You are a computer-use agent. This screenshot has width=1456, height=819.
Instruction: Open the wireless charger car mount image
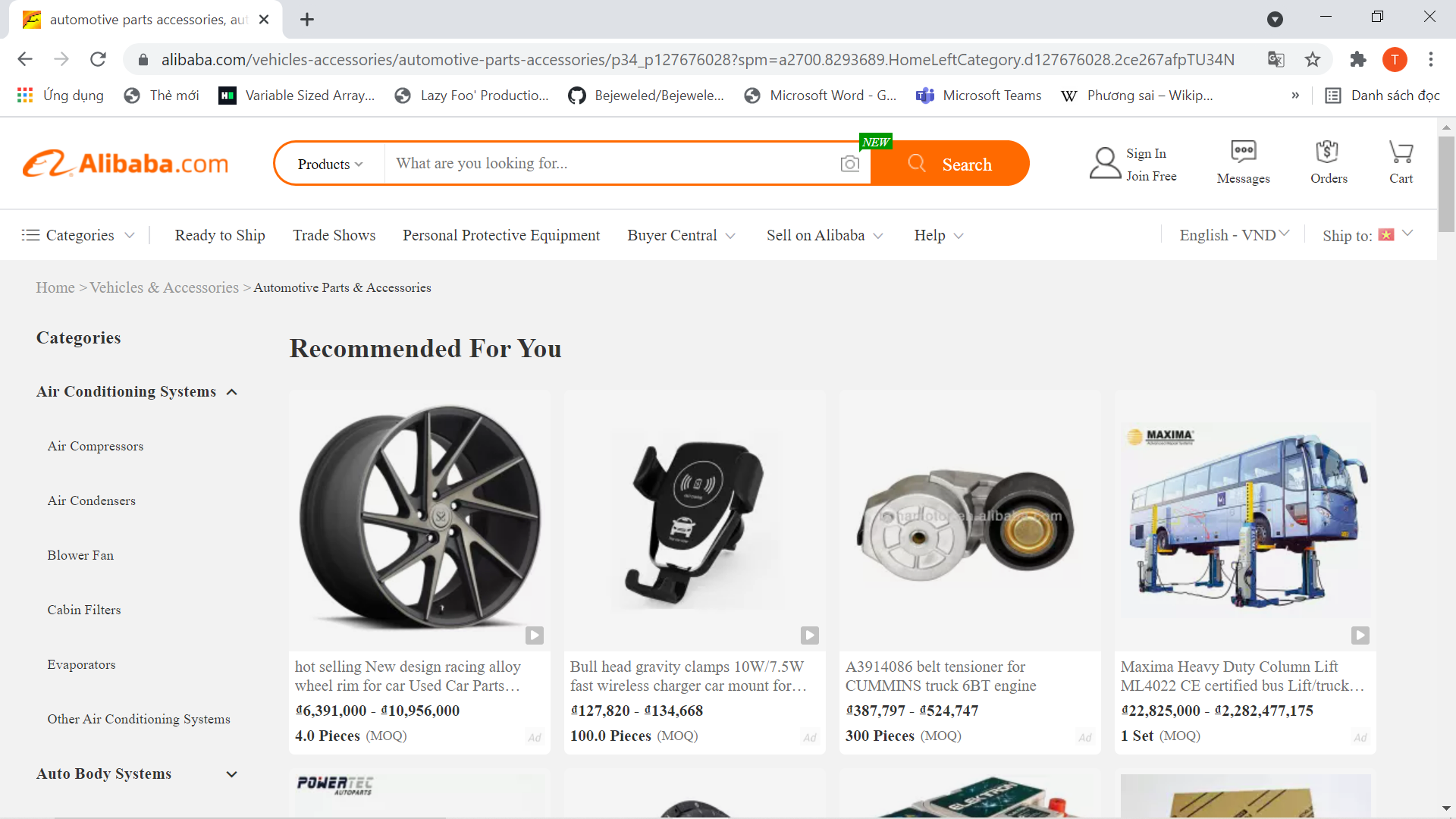(695, 521)
